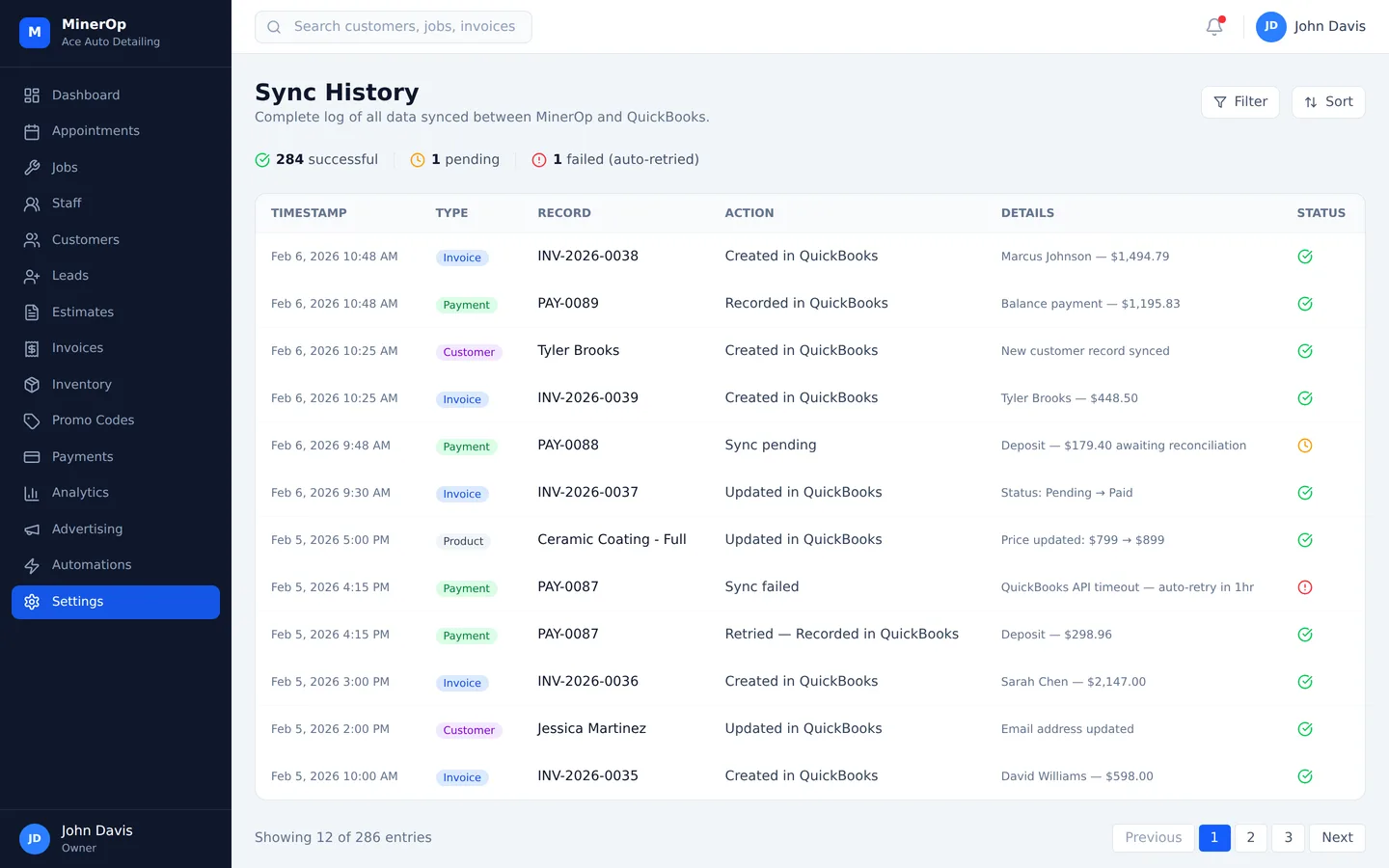Select the Customer tag for Tyler Brooks
Image resolution: width=1389 pixels, height=868 pixels.
[469, 352]
